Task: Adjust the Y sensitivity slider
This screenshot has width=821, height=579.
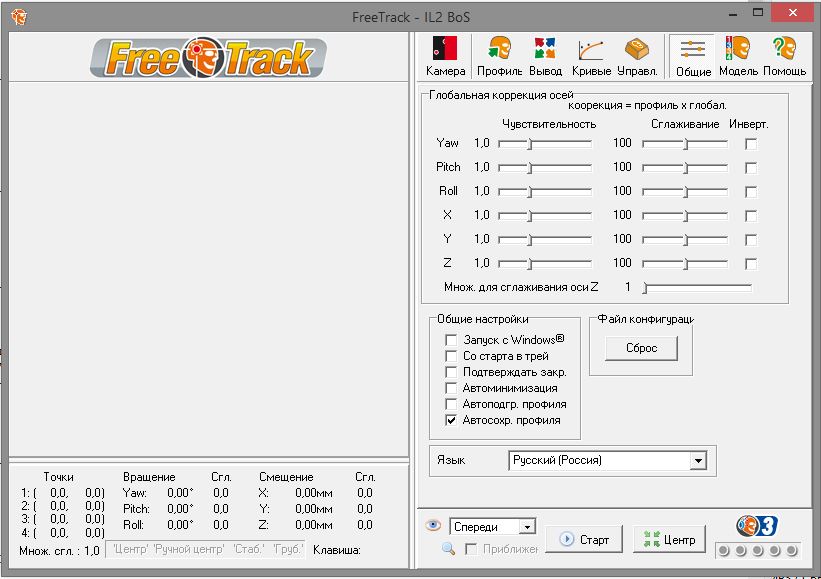Action: tap(545, 240)
